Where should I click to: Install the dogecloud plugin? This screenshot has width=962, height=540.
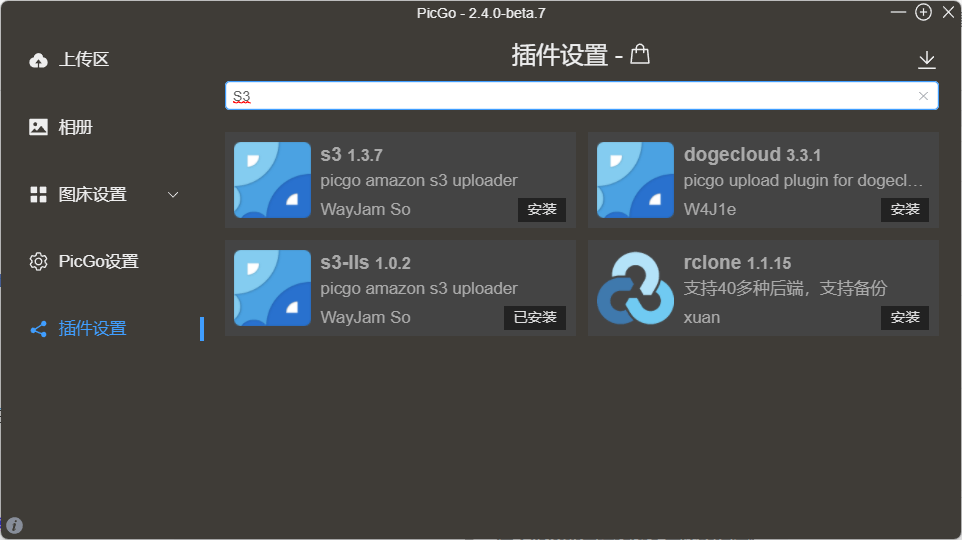[905, 209]
